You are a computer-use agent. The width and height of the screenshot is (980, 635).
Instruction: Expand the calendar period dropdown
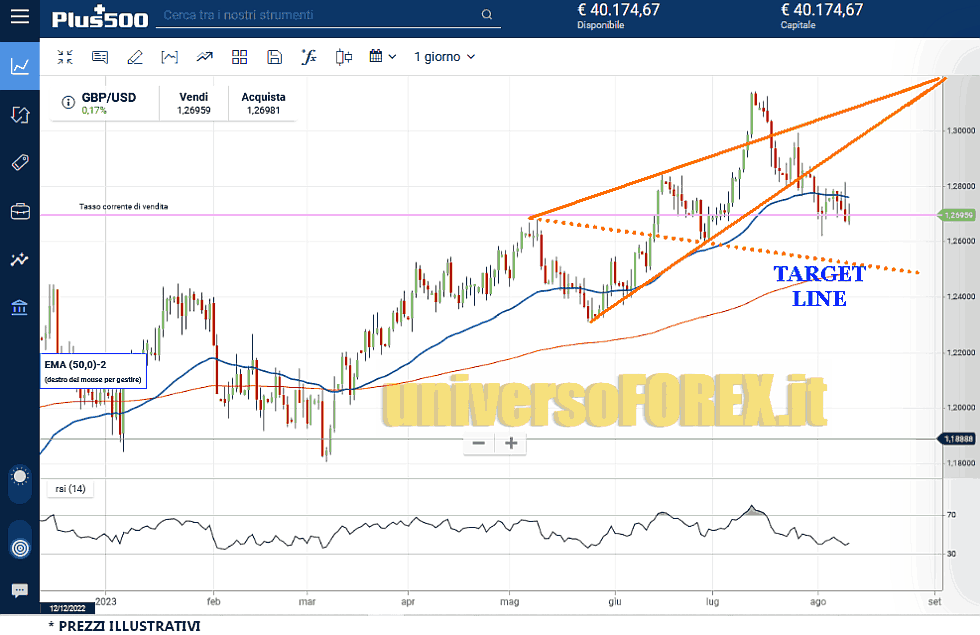(382, 57)
